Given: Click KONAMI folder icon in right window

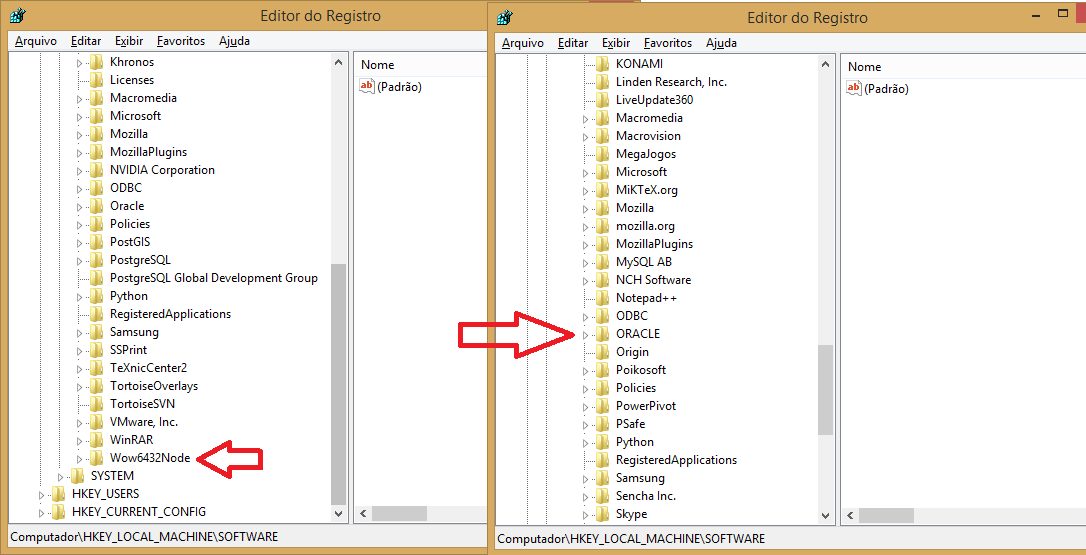Looking at the screenshot, I should click(x=603, y=64).
